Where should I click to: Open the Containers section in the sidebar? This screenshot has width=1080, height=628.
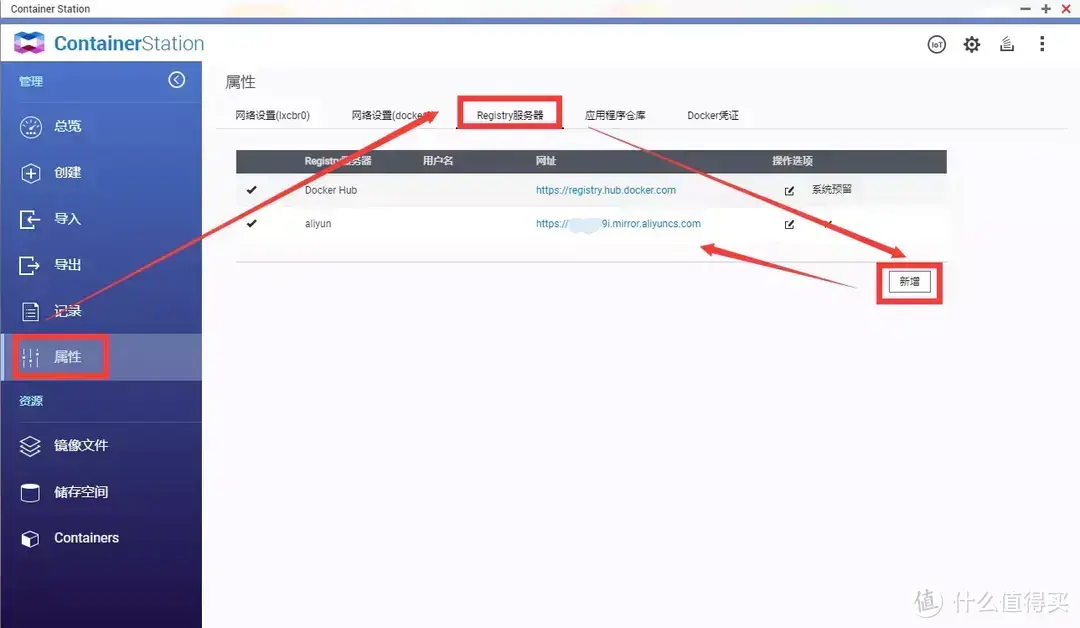point(86,538)
